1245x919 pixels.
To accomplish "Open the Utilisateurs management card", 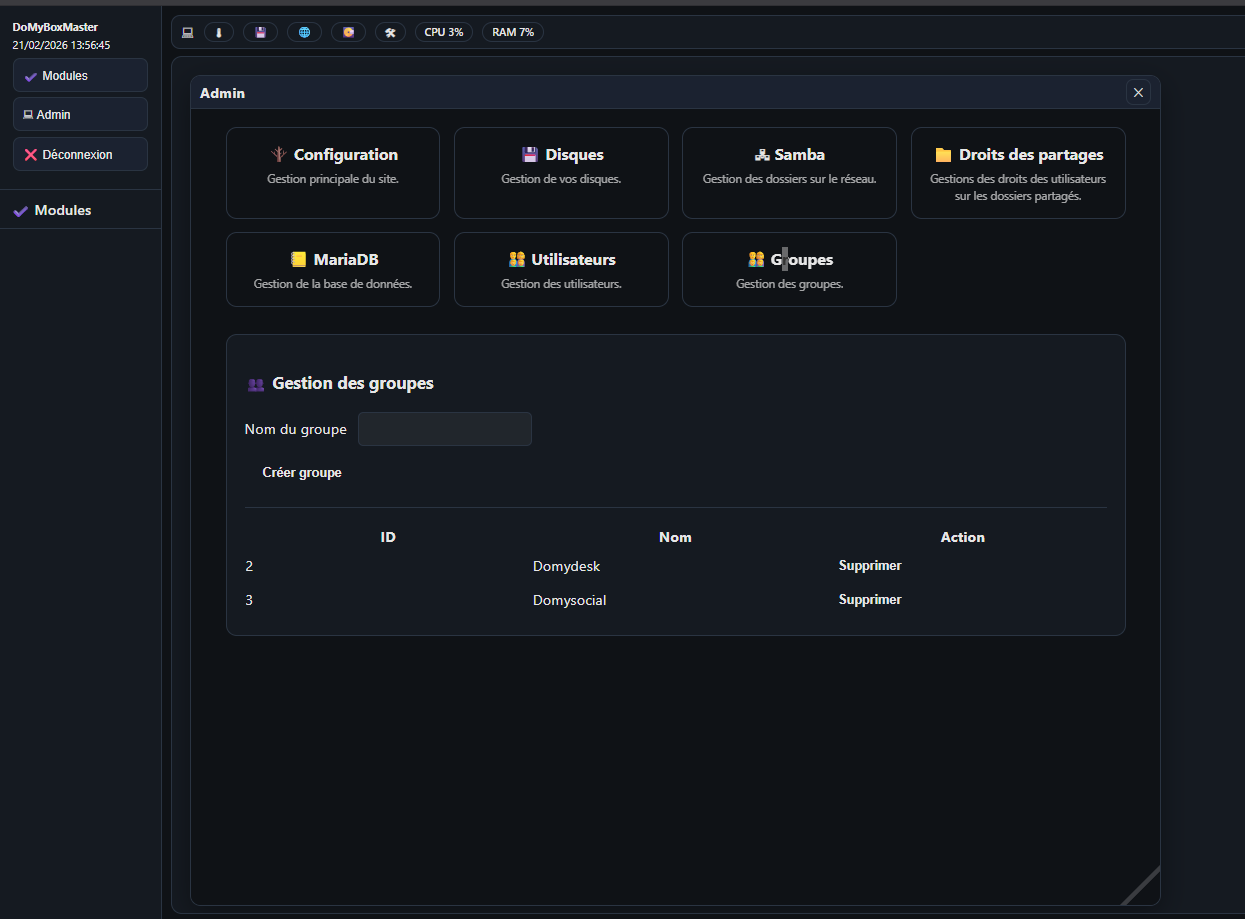I will pyautogui.click(x=561, y=269).
